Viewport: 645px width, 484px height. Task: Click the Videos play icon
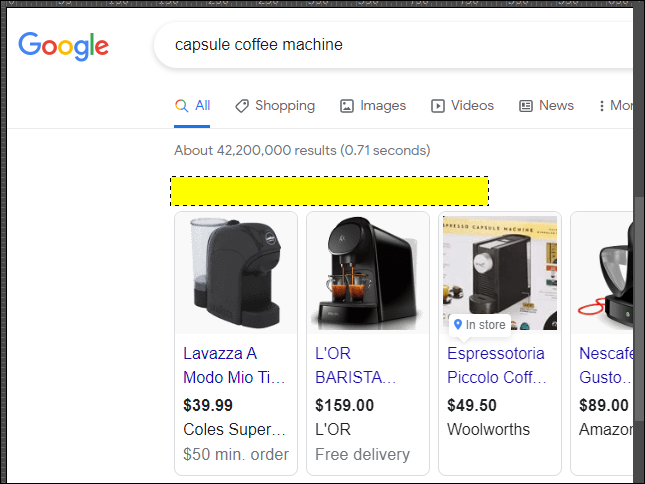click(438, 106)
